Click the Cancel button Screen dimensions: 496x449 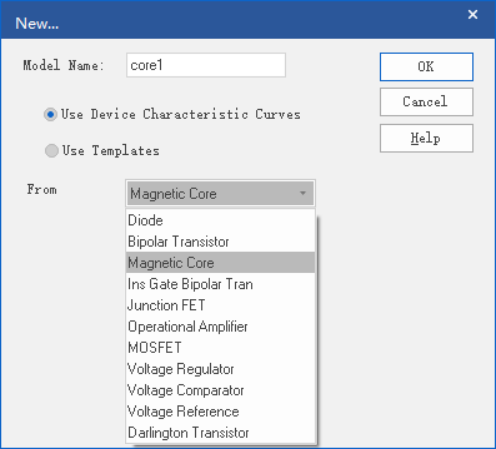coord(426,102)
